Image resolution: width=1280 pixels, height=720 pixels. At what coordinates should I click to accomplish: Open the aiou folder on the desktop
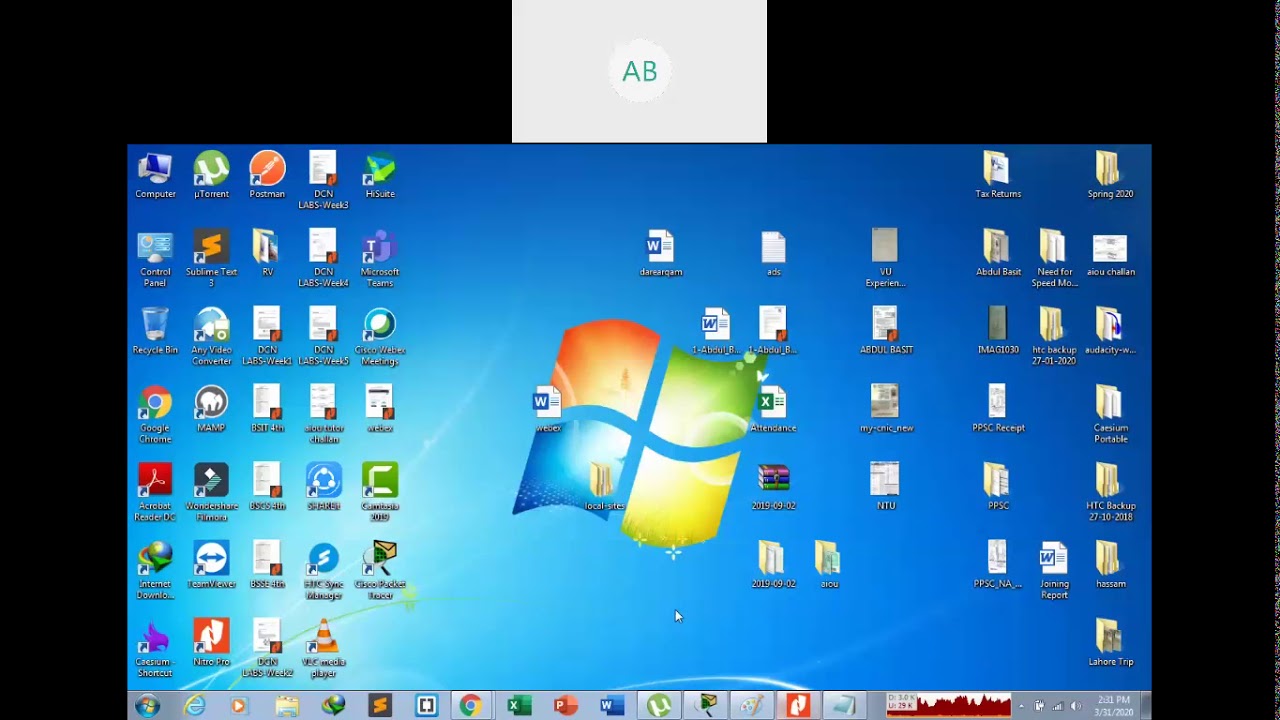[x=829, y=565]
